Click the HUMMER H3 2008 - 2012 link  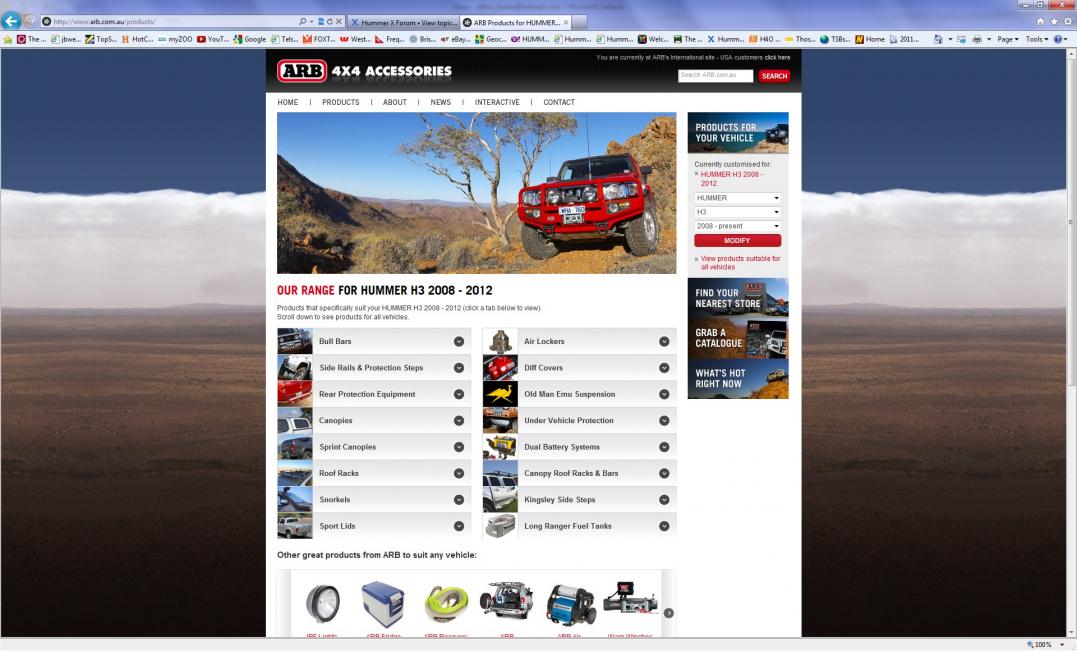pyautogui.click(x=732, y=179)
